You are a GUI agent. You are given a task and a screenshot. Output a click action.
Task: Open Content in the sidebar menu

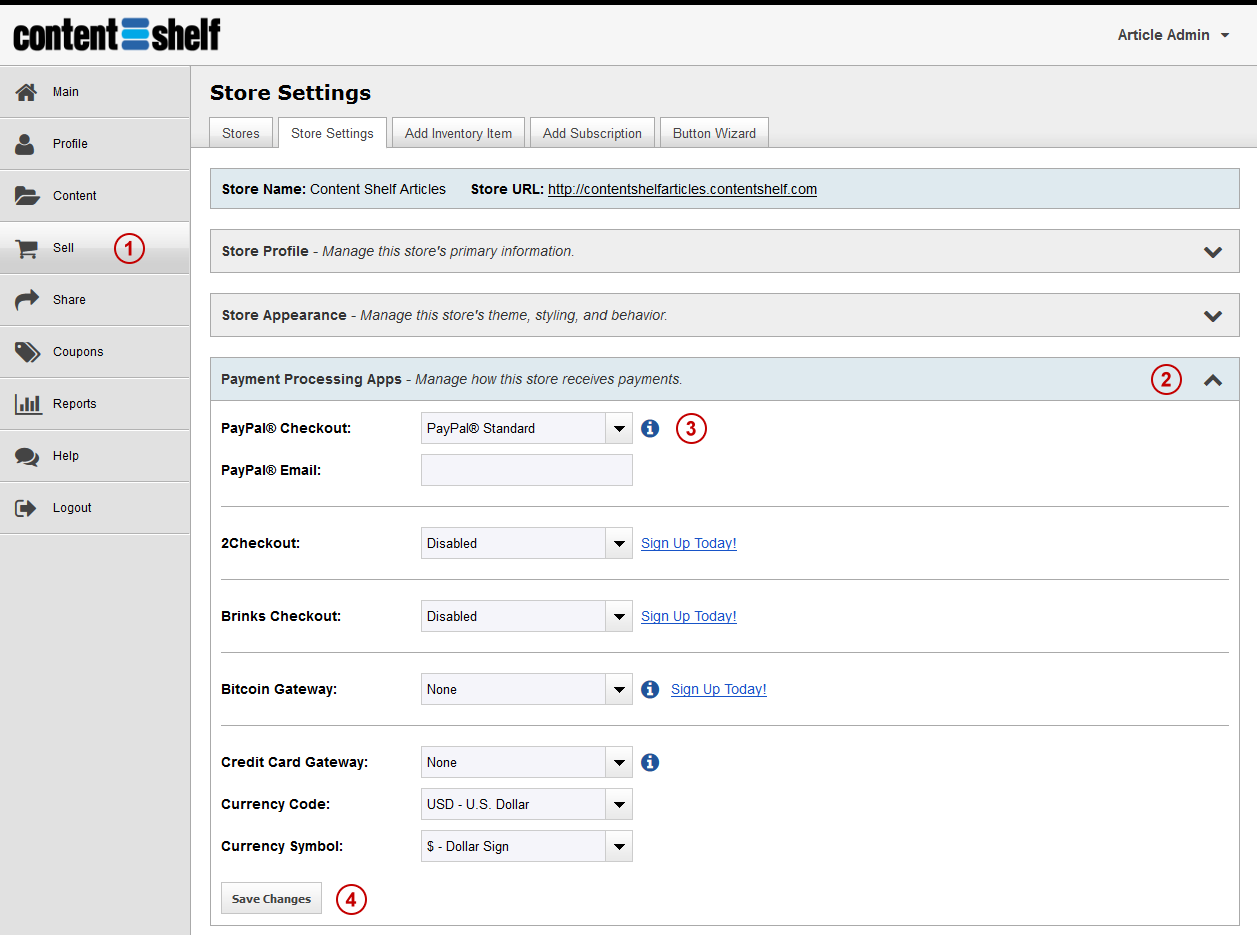[95, 196]
